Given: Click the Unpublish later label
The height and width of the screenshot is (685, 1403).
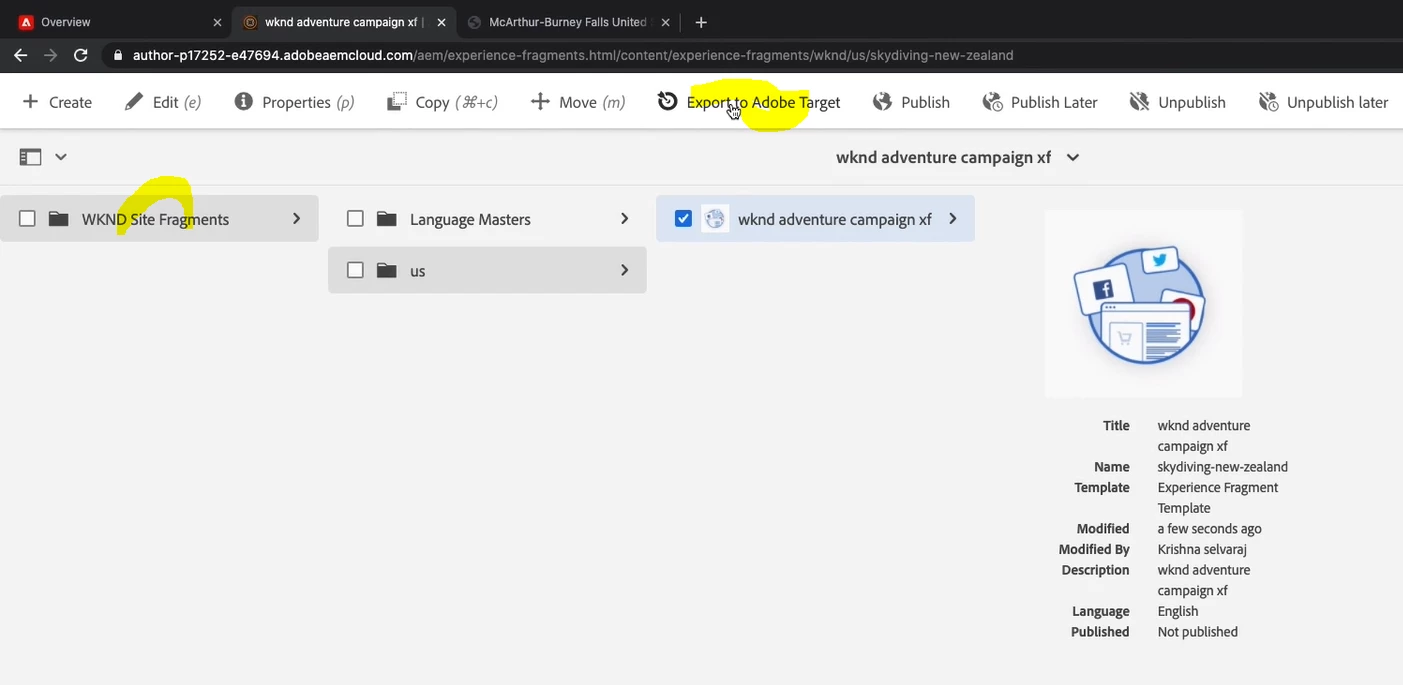Looking at the screenshot, I should pos(1337,102).
